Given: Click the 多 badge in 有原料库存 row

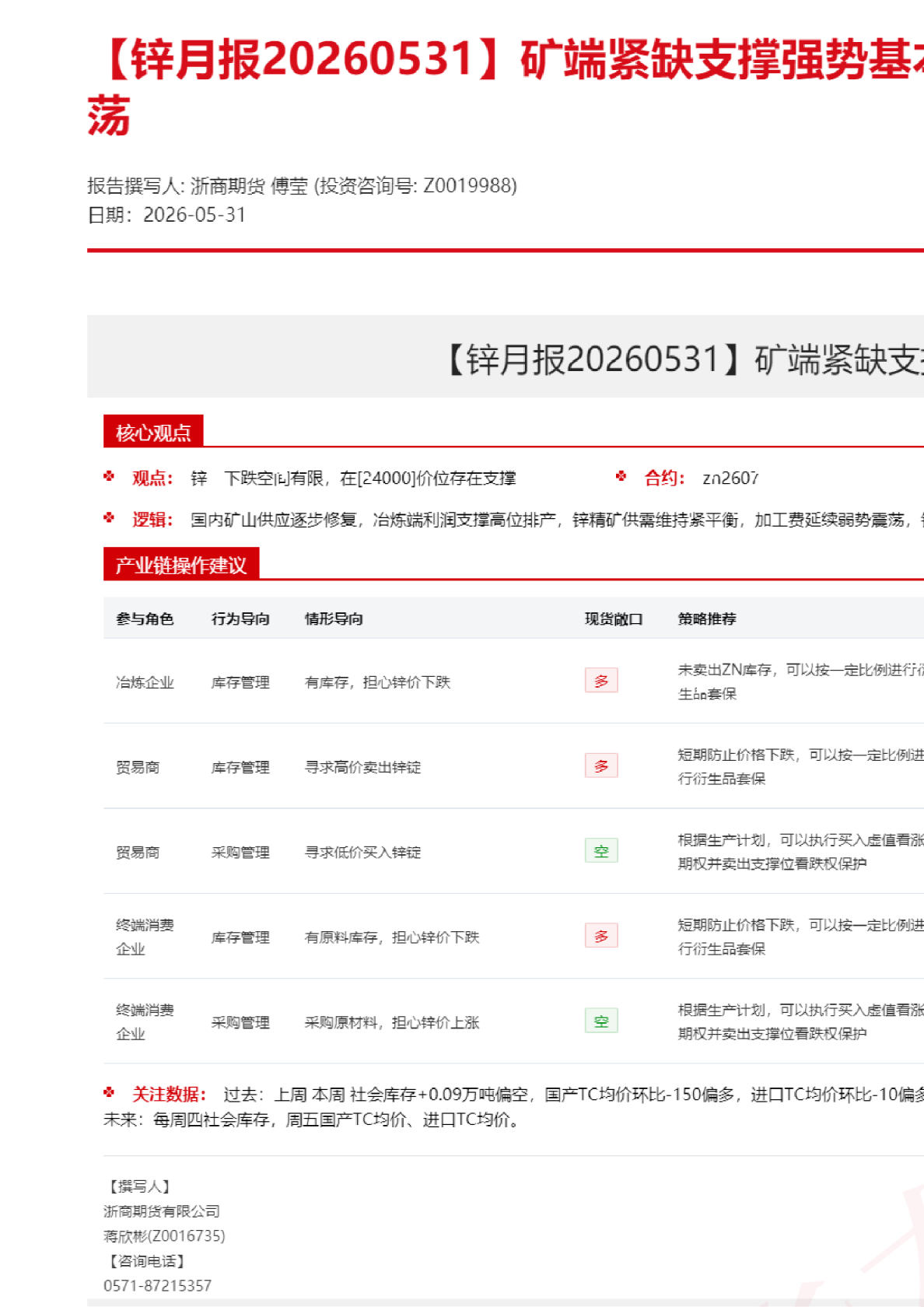Looking at the screenshot, I should (x=601, y=936).
